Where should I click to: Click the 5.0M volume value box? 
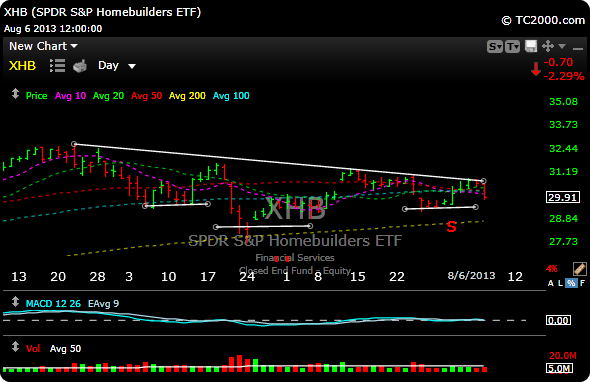(560, 368)
